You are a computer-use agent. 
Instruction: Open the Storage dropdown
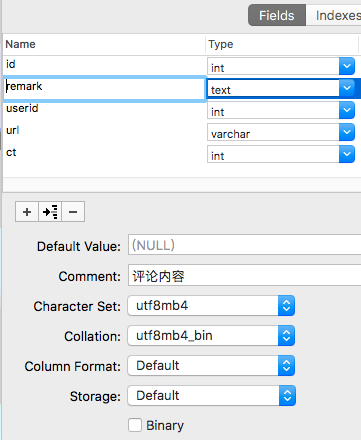tap(212, 396)
